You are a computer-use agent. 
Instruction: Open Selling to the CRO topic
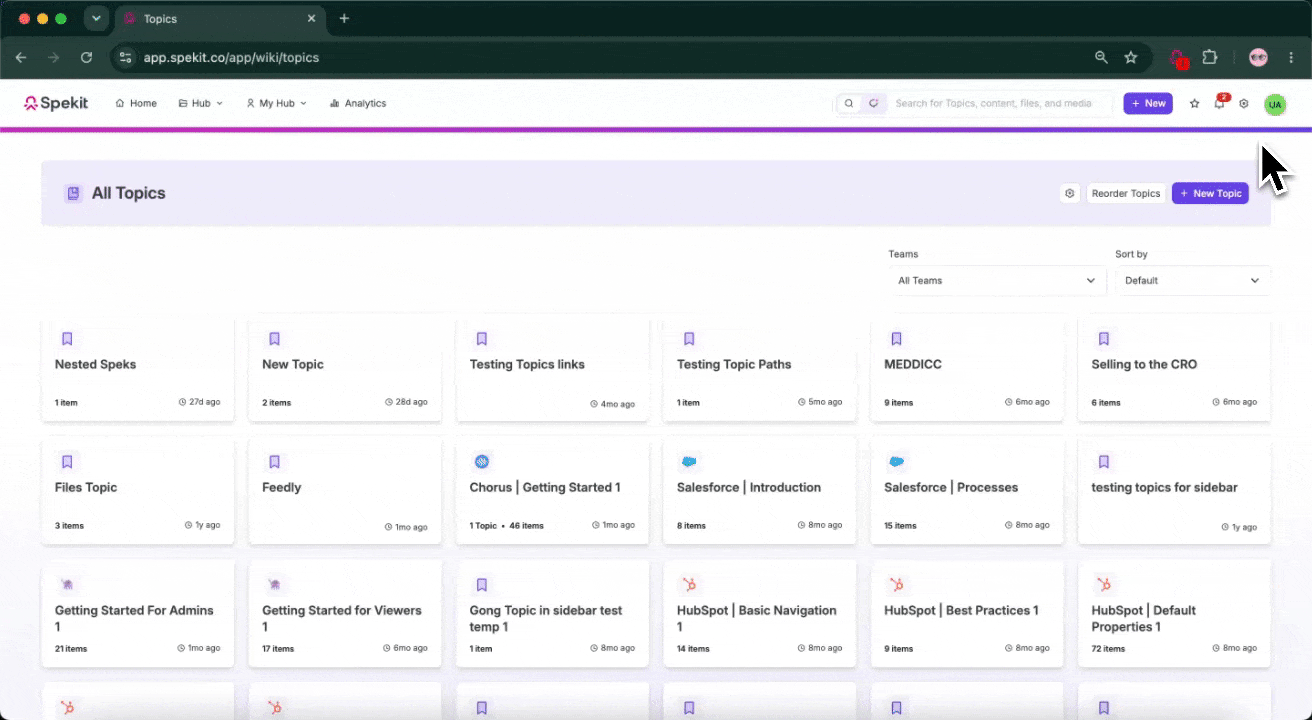pyautogui.click(x=1174, y=370)
